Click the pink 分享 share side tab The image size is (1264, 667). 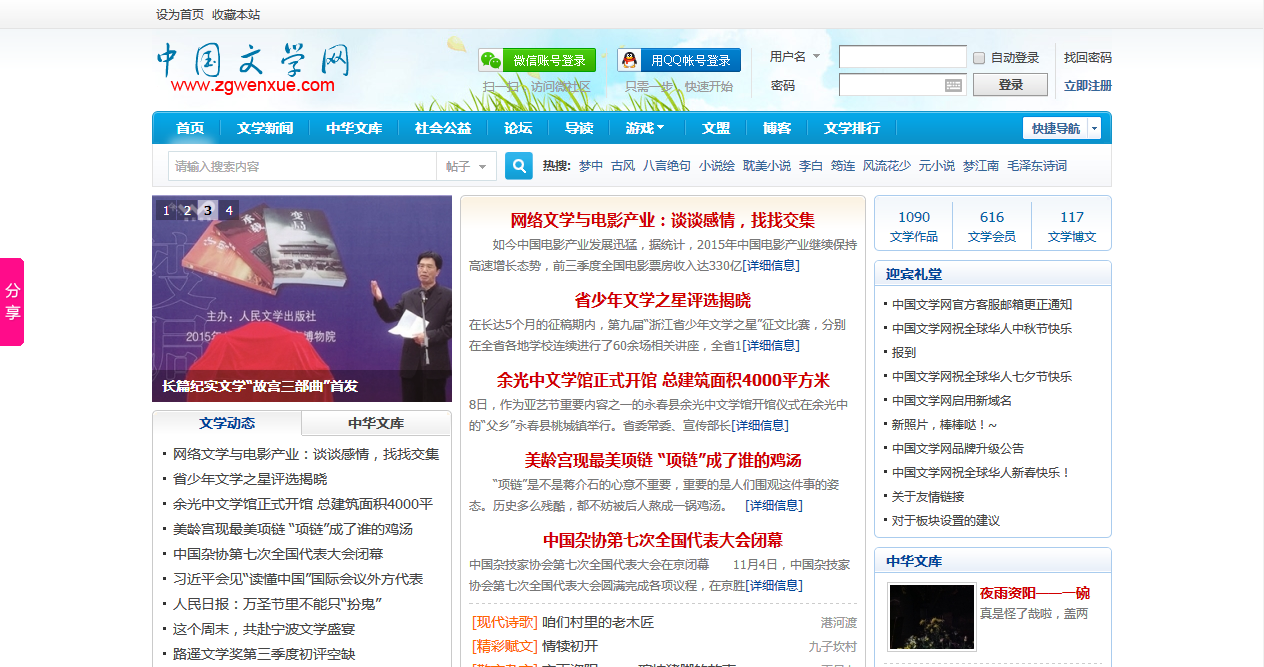pos(12,302)
